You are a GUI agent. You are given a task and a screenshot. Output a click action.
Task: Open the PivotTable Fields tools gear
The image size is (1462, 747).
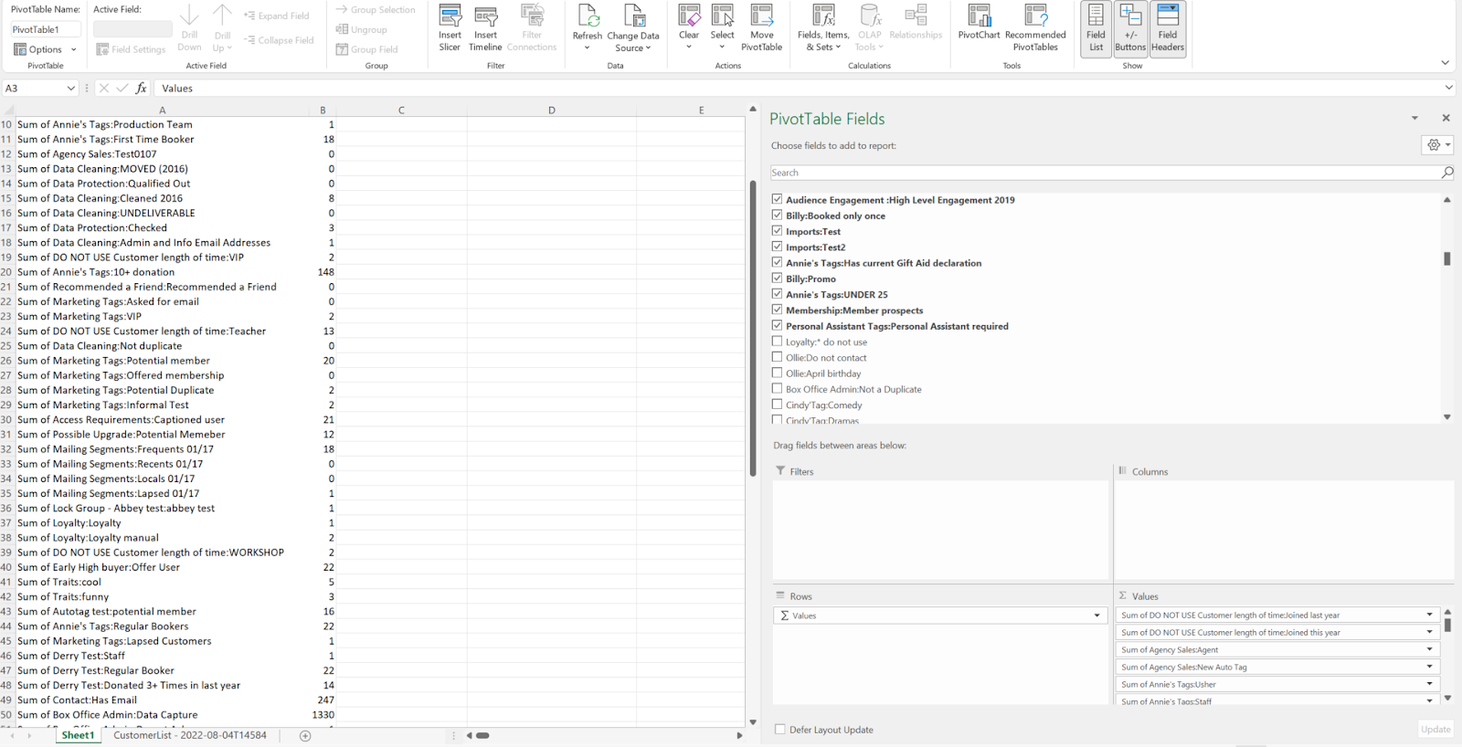point(1437,145)
